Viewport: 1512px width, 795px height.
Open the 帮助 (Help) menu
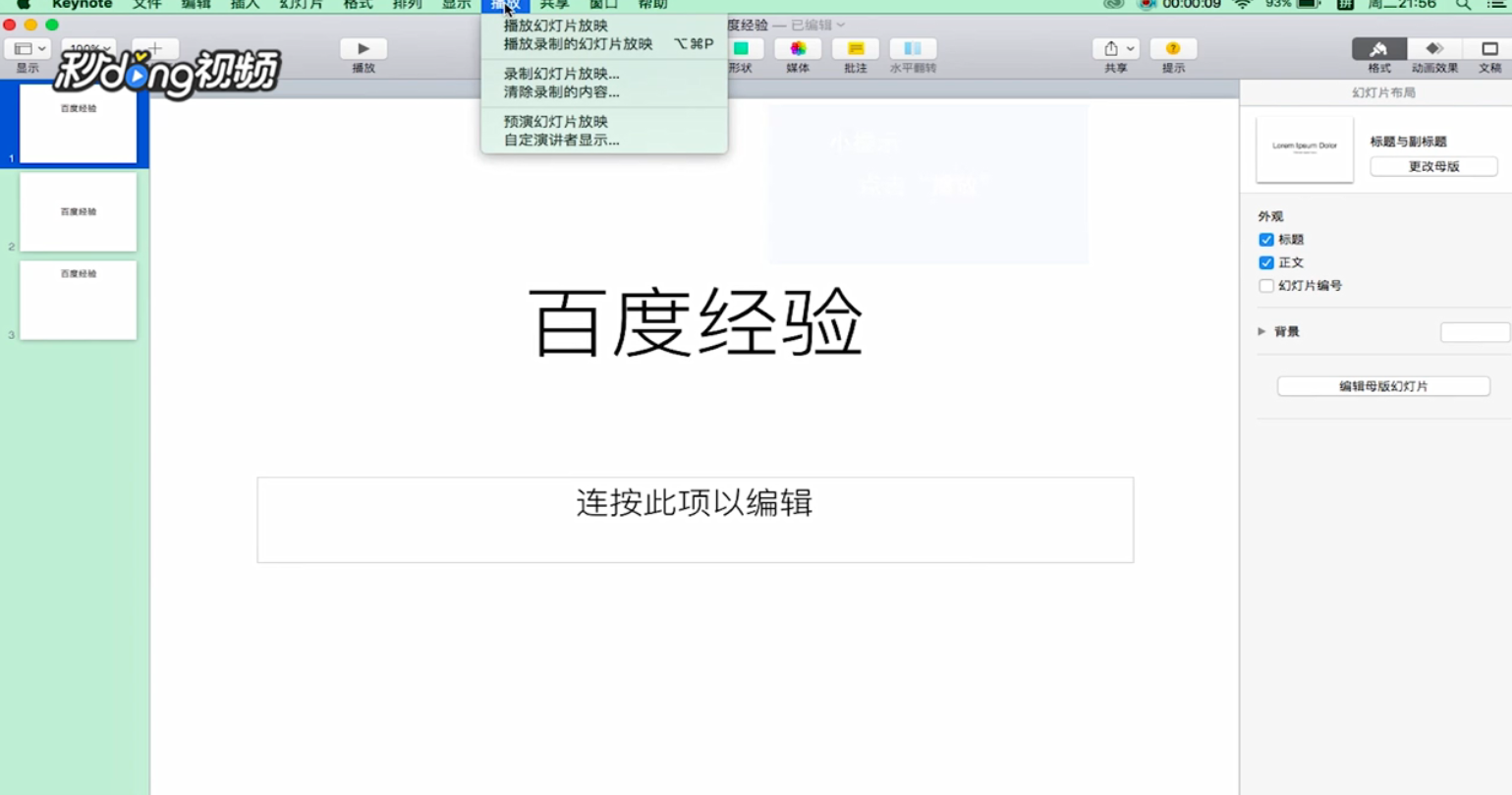coord(652,5)
